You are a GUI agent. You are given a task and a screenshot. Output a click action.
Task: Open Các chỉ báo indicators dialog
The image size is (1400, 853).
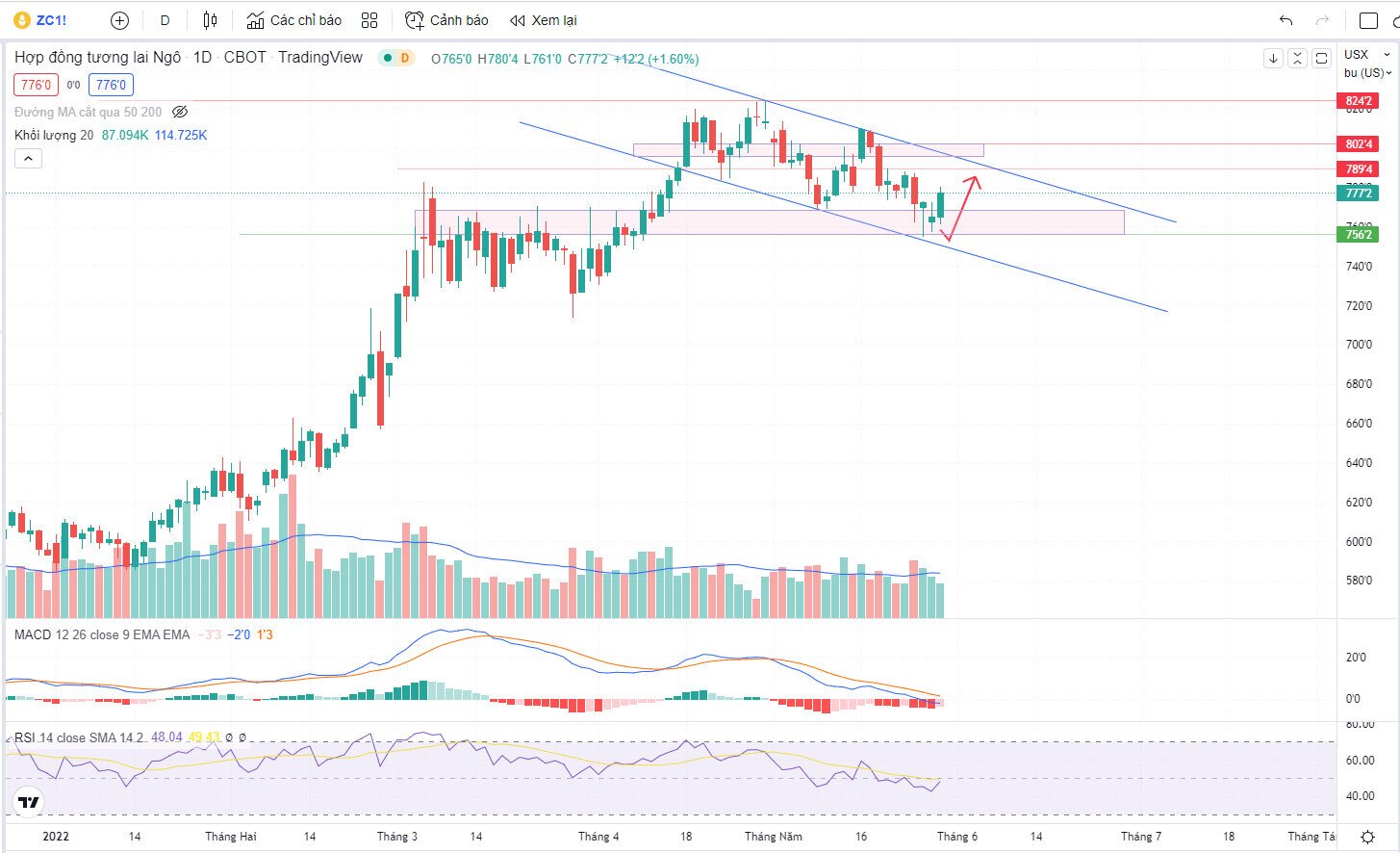coord(293,20)
